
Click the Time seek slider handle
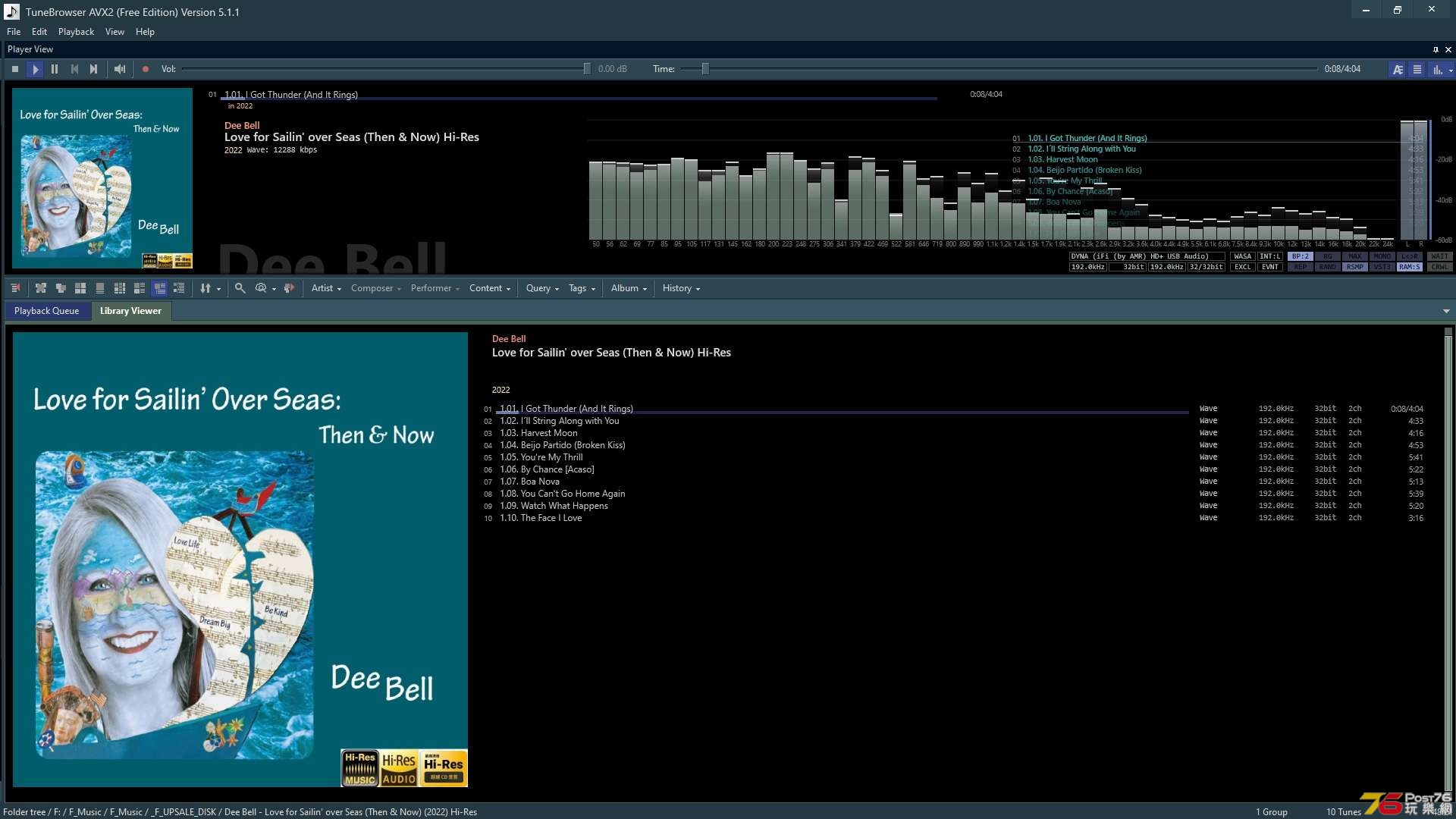click(705, 69)
